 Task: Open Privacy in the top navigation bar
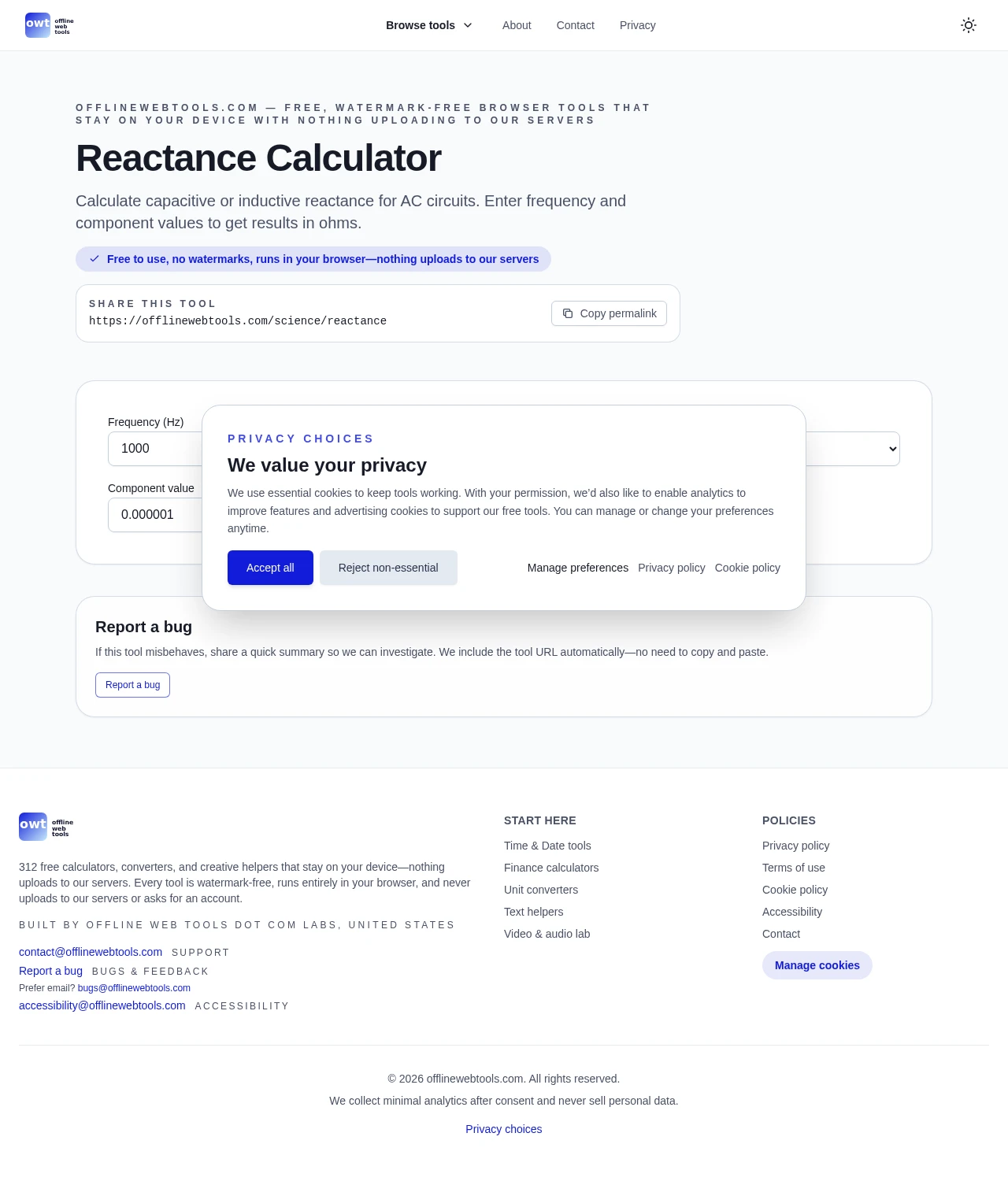(x=637, y=25)
